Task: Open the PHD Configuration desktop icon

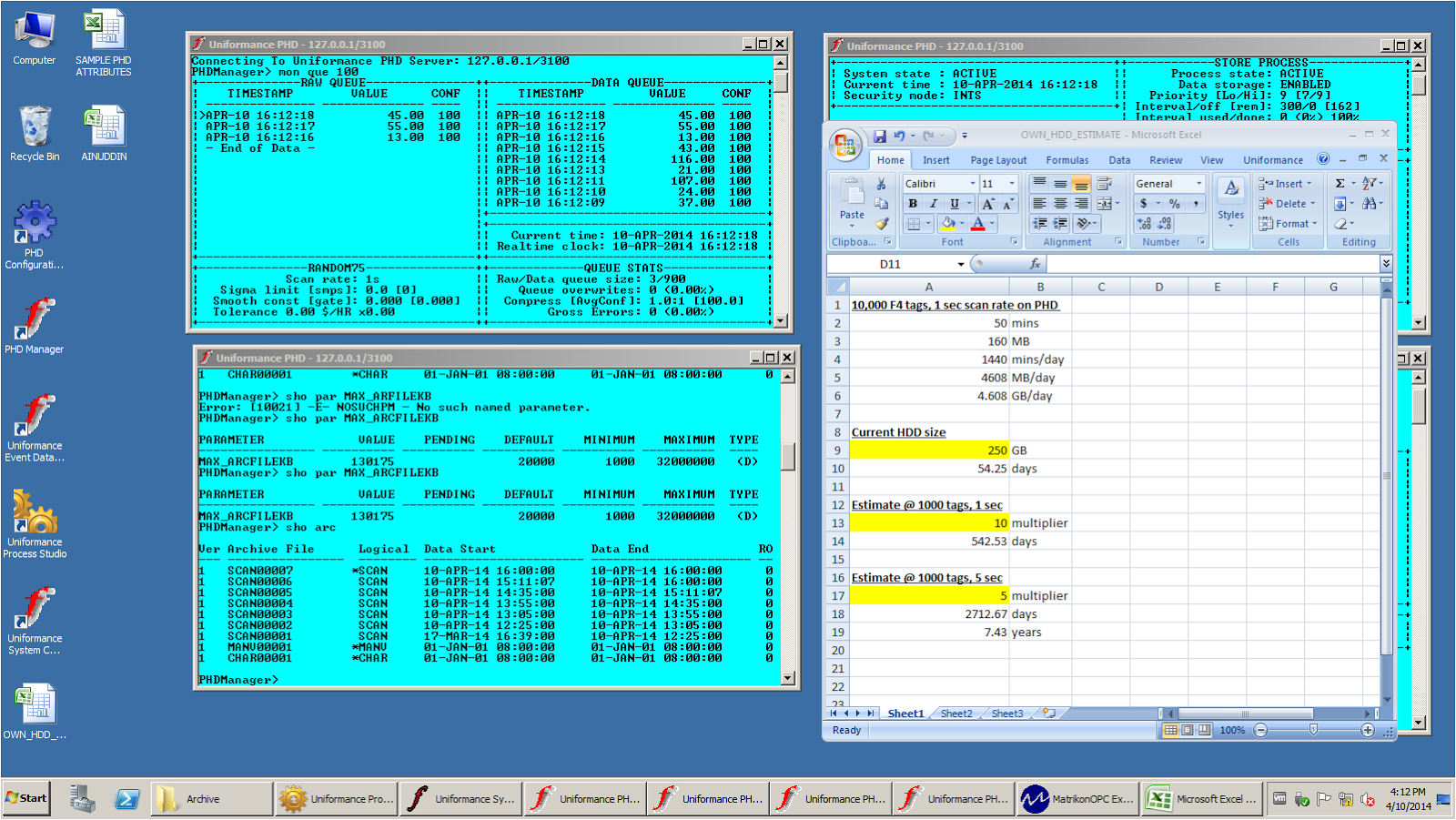Action: (x=34, y=223)
